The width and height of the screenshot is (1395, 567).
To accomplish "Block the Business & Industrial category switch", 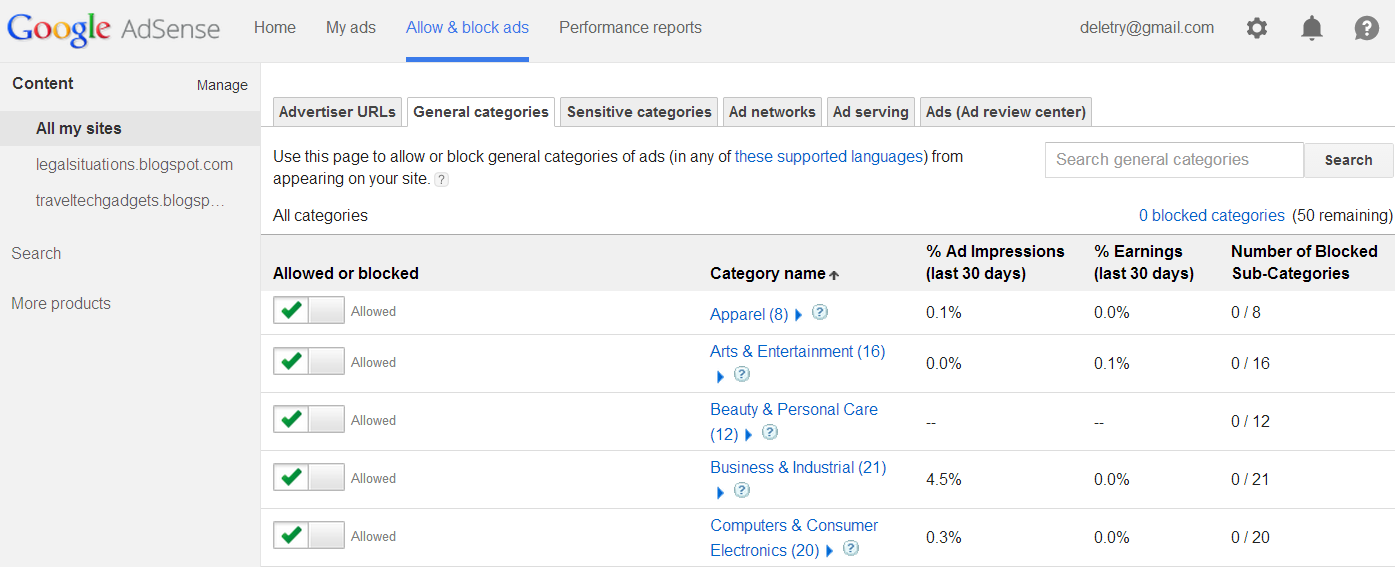I will click(x=309, y=478).
